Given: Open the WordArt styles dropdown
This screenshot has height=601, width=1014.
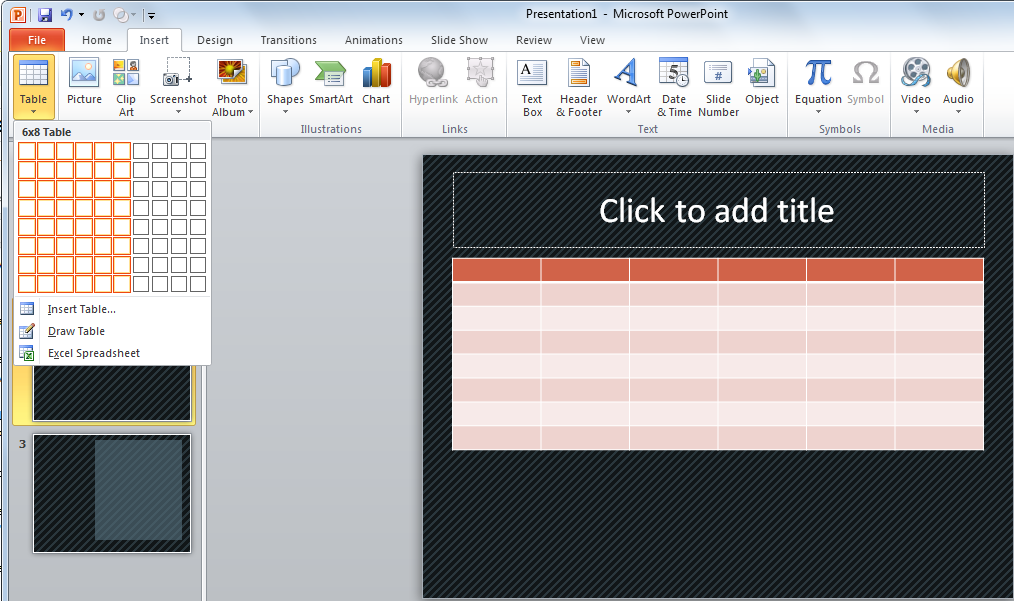Looking at the screenshot, I should pyautogui.click(x=628, y=85).
